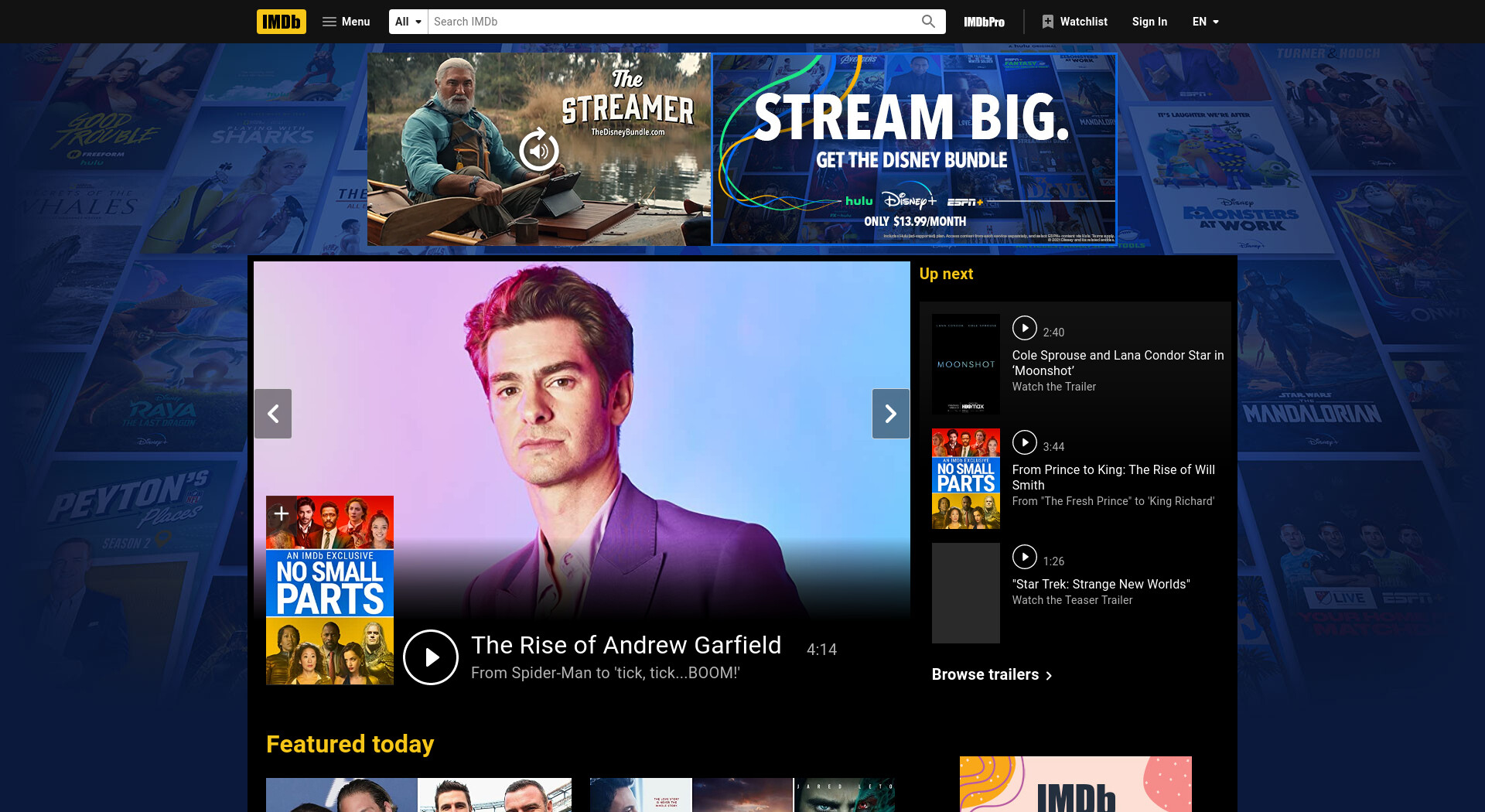Open second Featured today image card
The image size is (1485, 812).
point(742,795)
